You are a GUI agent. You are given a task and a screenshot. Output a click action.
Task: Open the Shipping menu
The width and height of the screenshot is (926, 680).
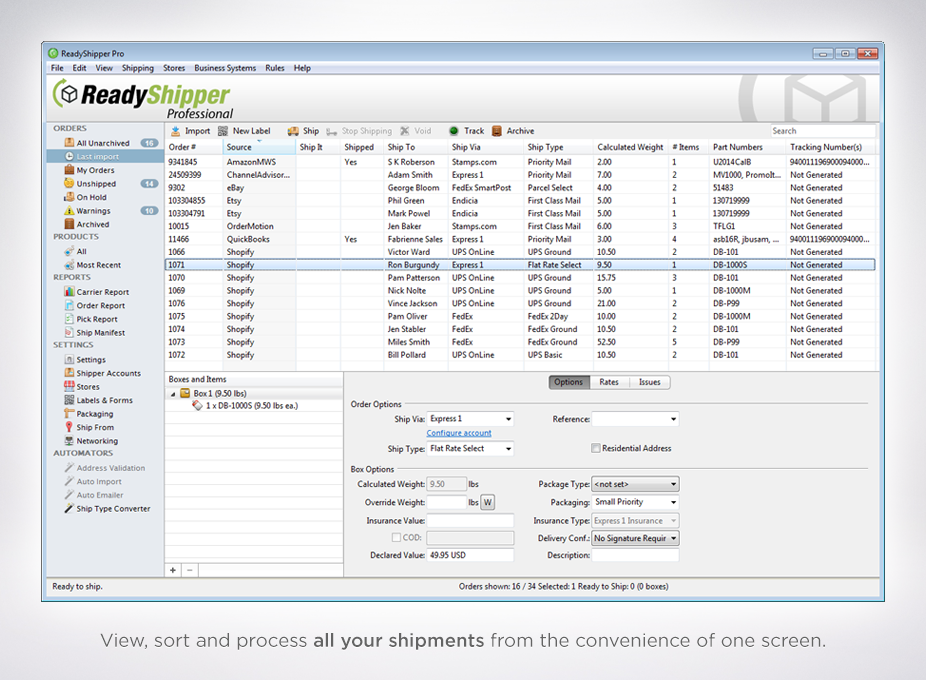[138, 68]
